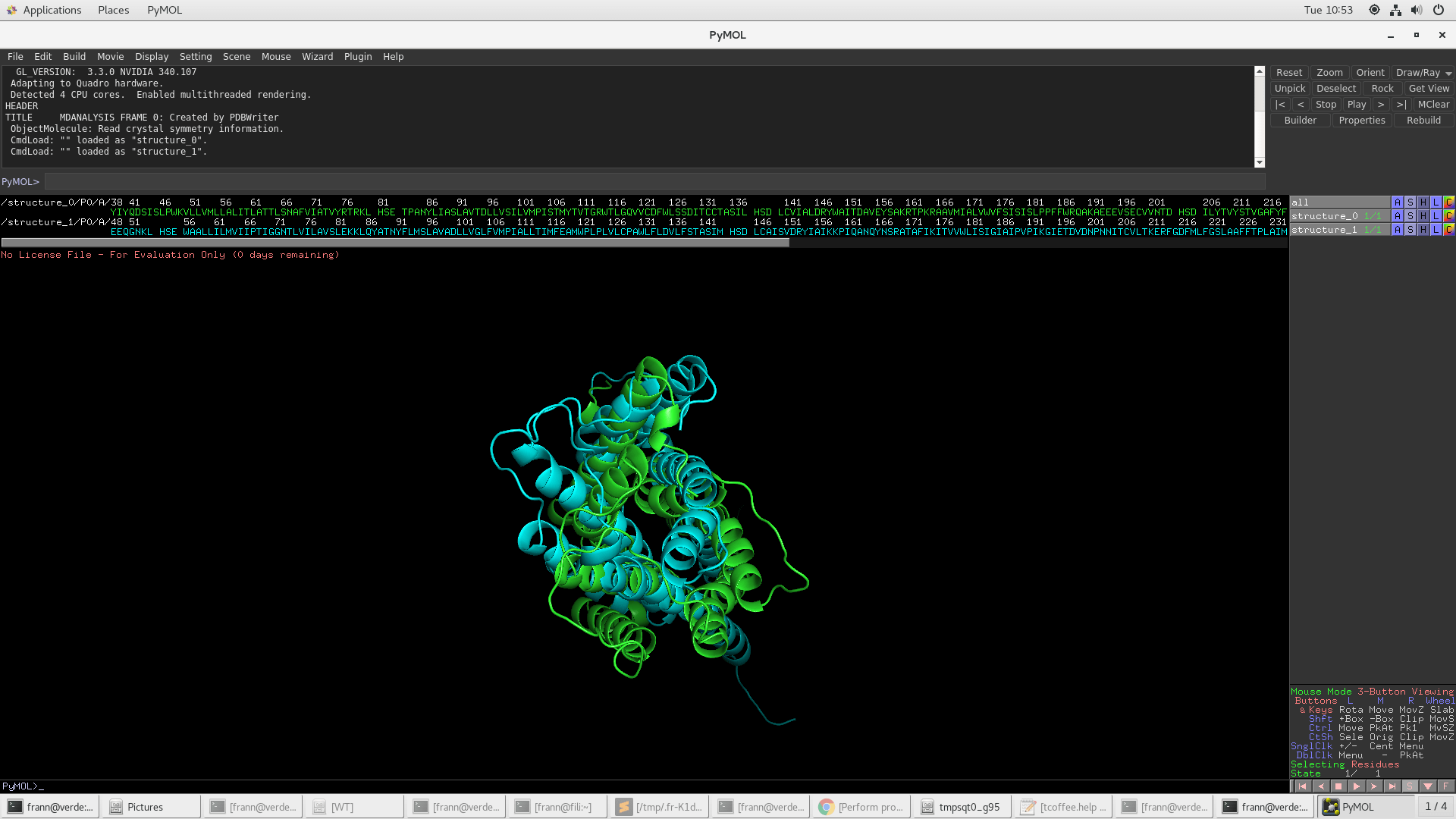Open the Hide menu for the all object
Screen dimensions: 1456x819
tap(1422, 202)
